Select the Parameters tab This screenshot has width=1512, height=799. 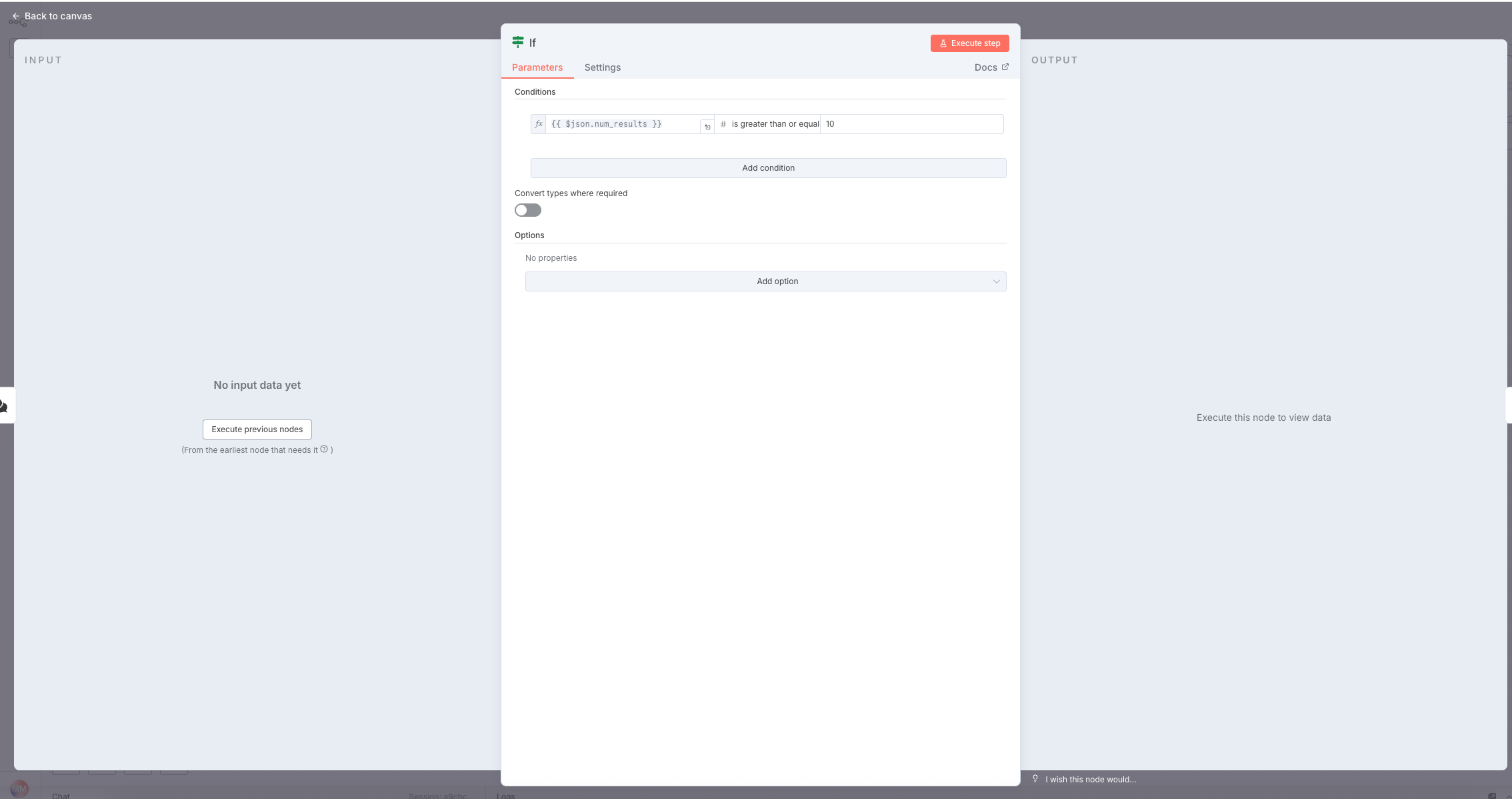(537, 67)
